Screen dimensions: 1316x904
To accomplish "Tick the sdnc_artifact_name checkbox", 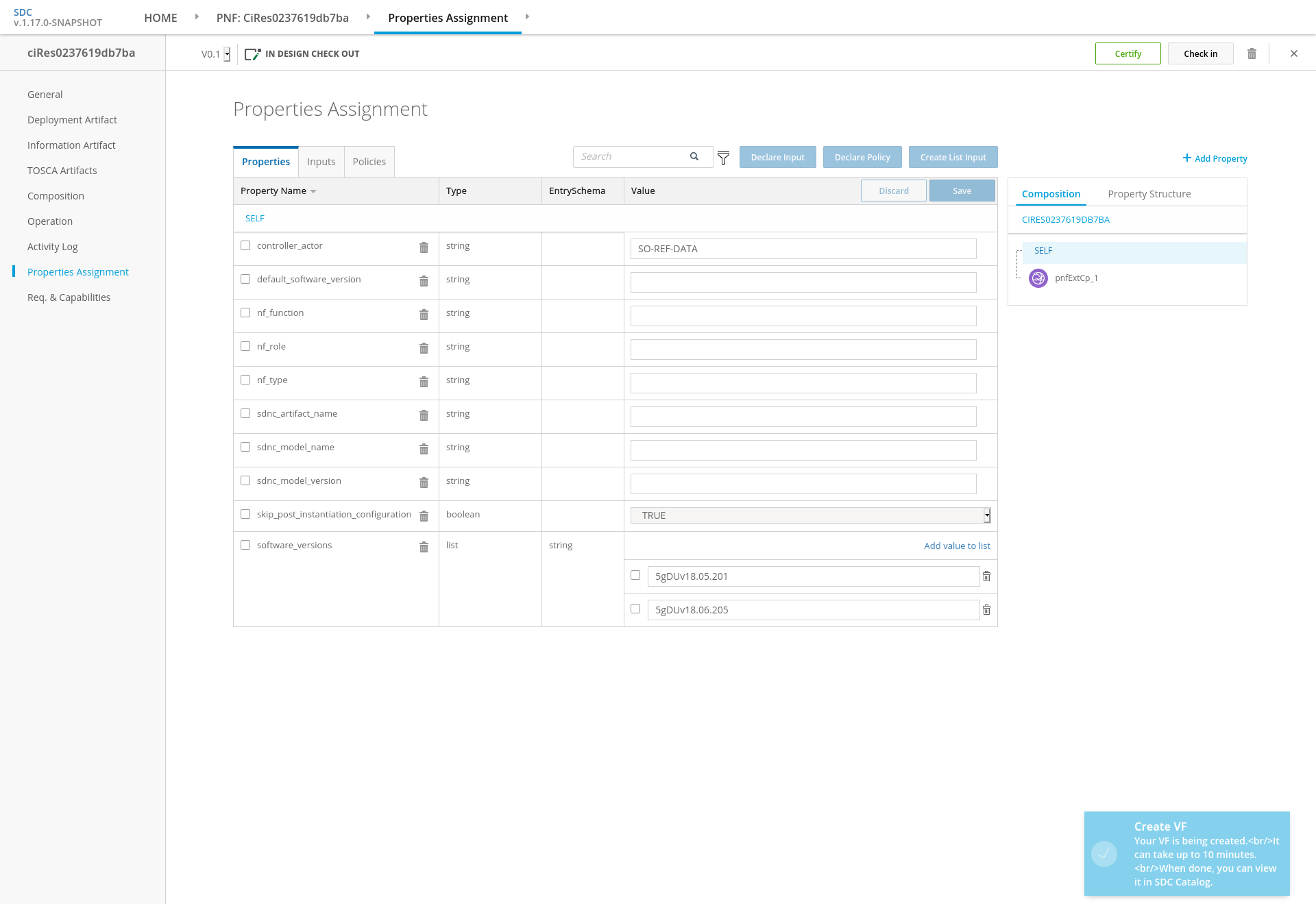I will (245, 413).
